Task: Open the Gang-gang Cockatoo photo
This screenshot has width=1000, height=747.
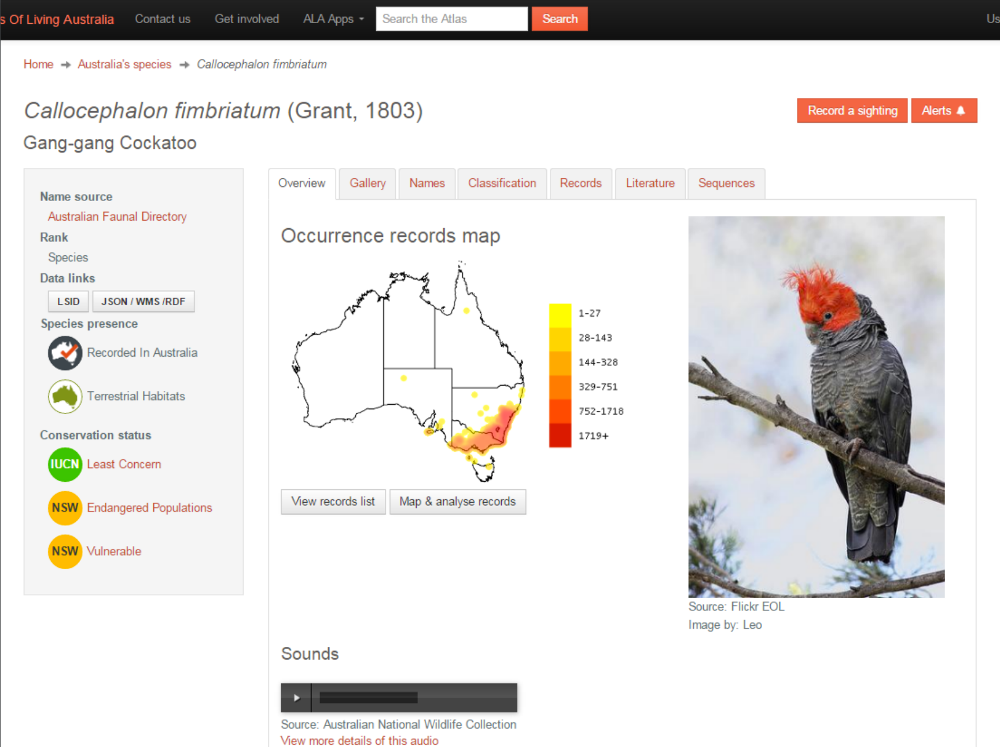Action: (x=816, y=406)
